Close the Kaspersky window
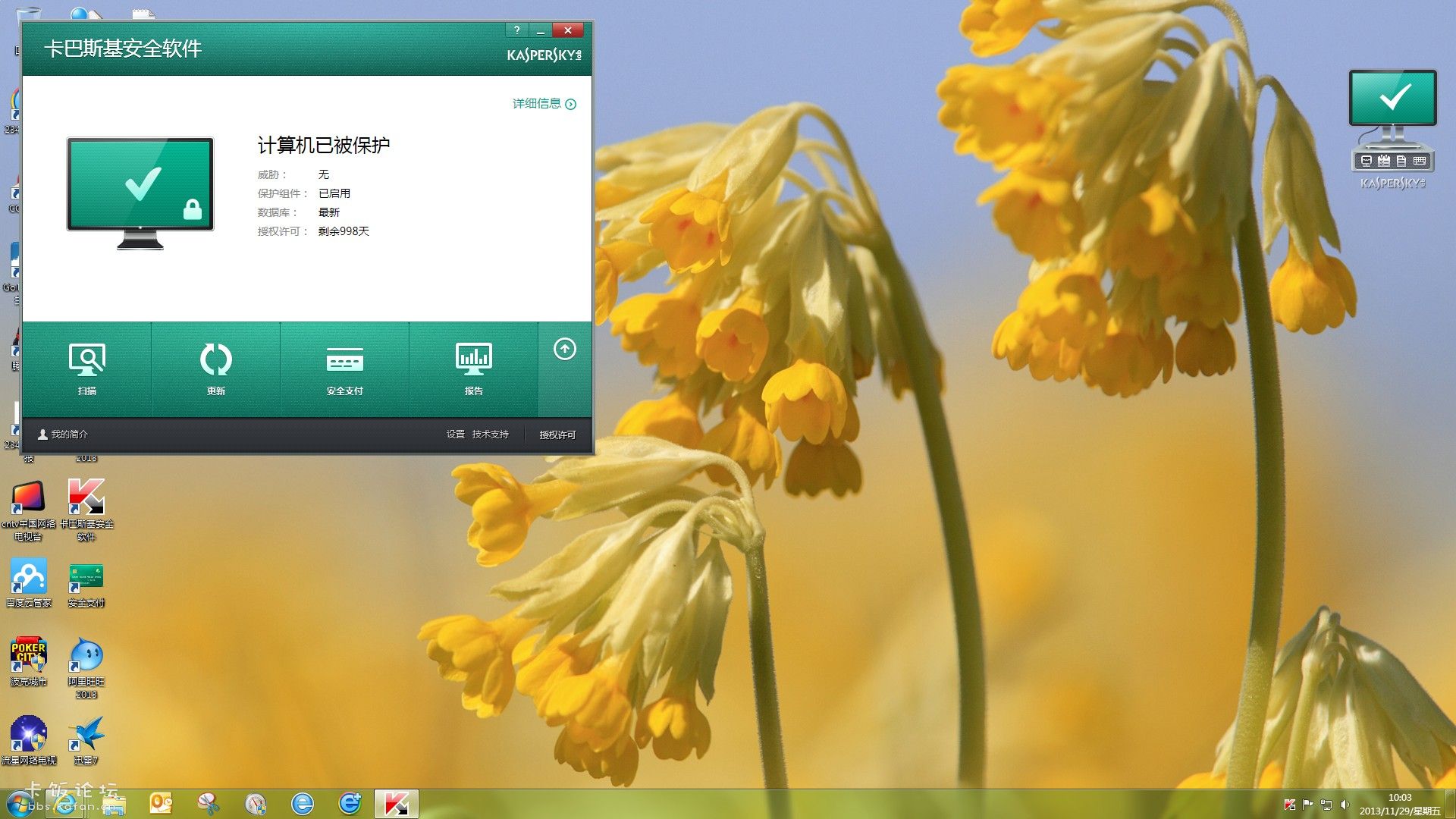 [568, 30]
